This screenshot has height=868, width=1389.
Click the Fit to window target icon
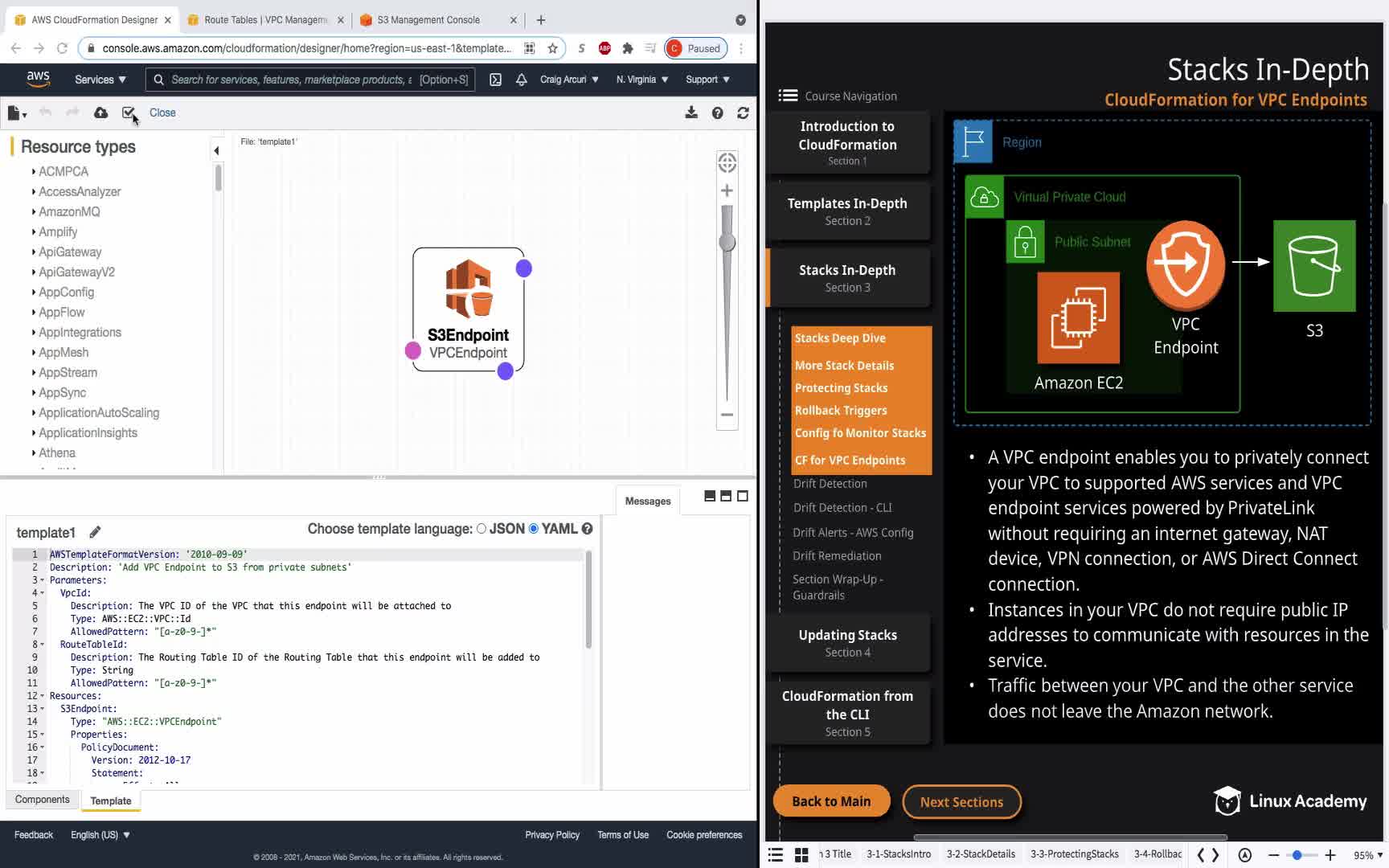click(727, 163)
